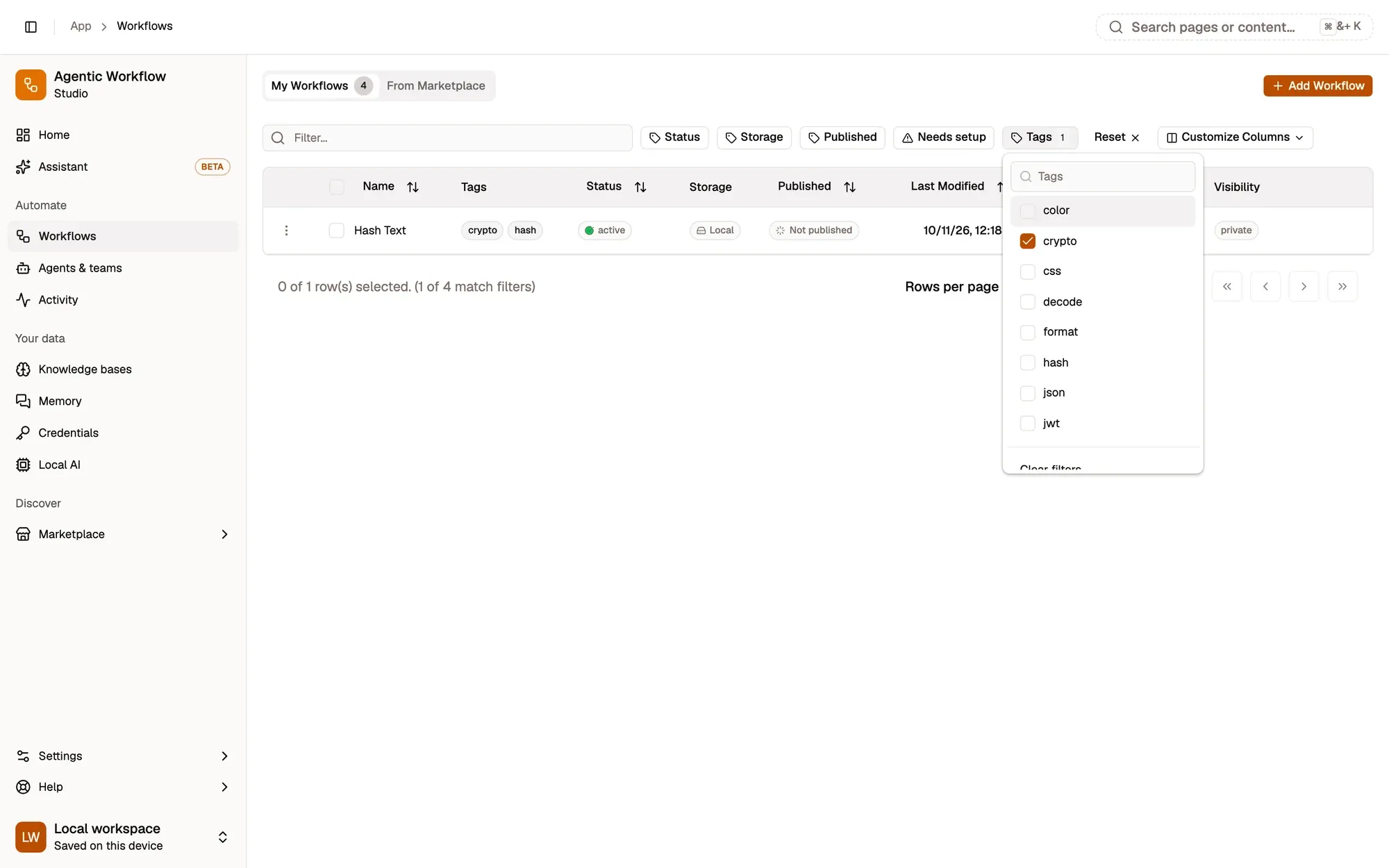Toggle select-all header checkbox
This screenshot has height=868, width=1389.
[x=337, y=187]
